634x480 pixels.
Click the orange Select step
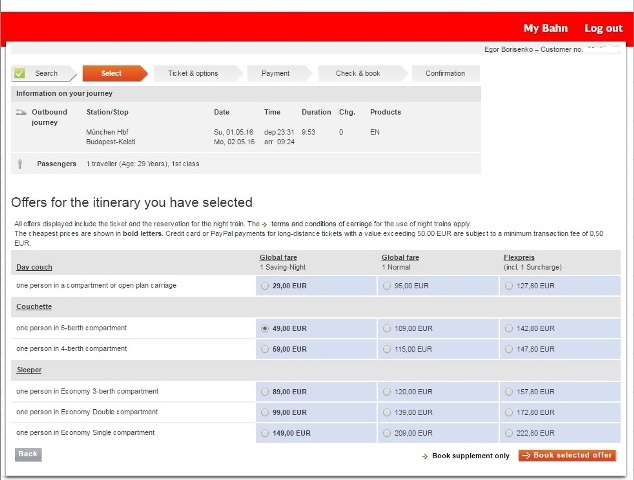click(115, 74)
